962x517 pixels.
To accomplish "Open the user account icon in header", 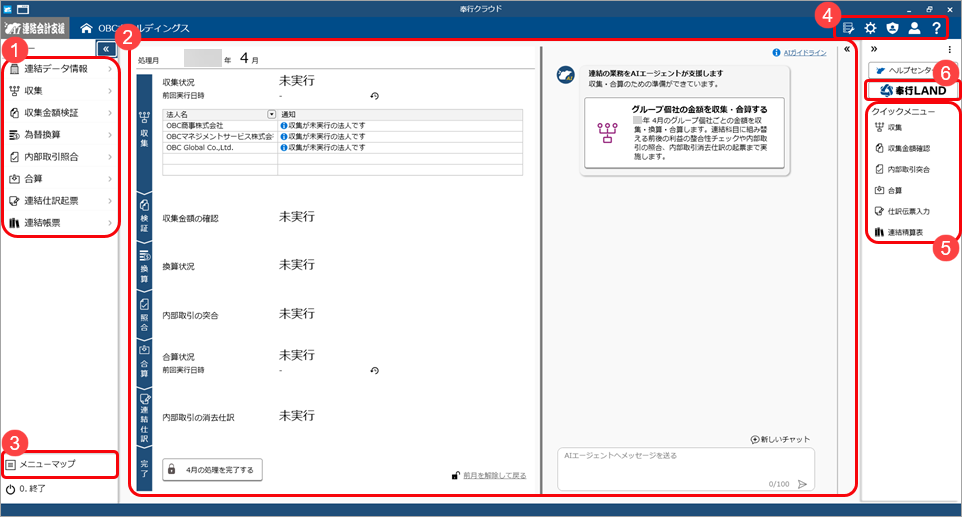I will [x=914, y=28].
